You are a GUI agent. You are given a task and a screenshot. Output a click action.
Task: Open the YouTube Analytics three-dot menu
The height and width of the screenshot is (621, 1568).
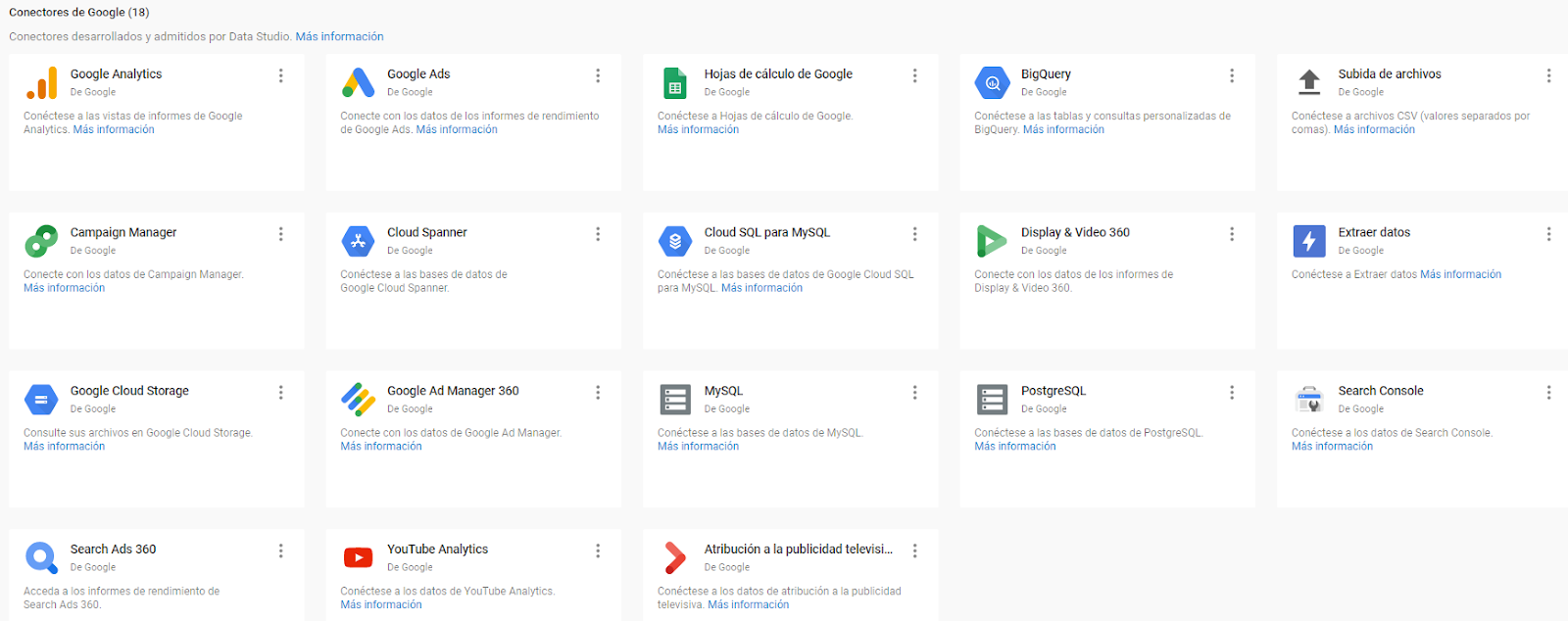598,550
